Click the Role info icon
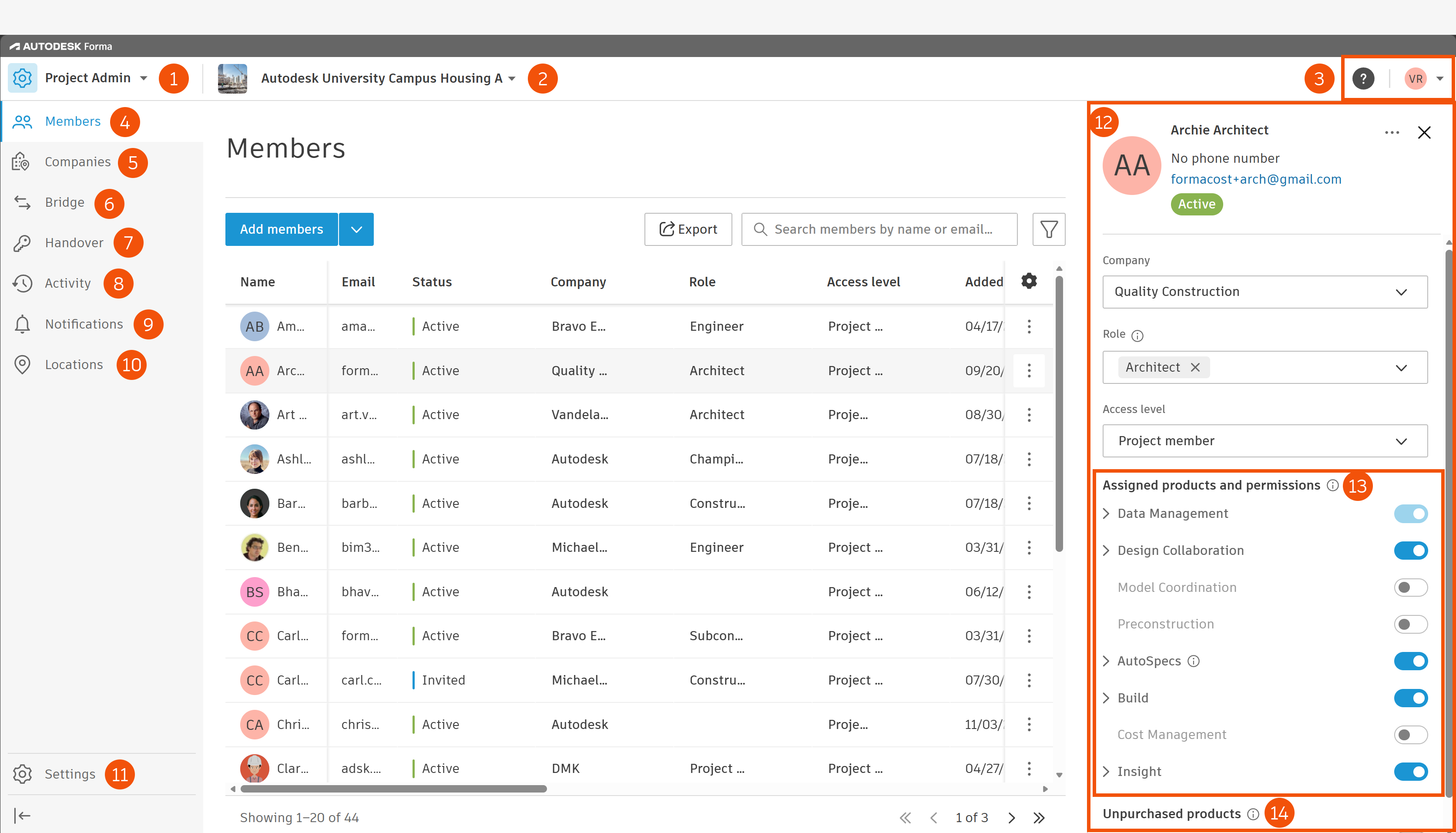Viewport: 1456px width, 833px height. pos(1137,336)
